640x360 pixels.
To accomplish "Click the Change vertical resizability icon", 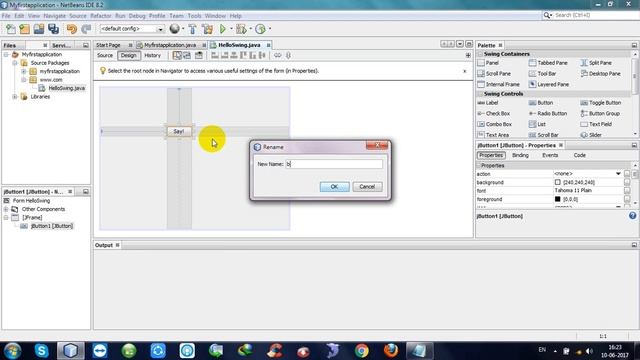I will click(x=288, y=56).
